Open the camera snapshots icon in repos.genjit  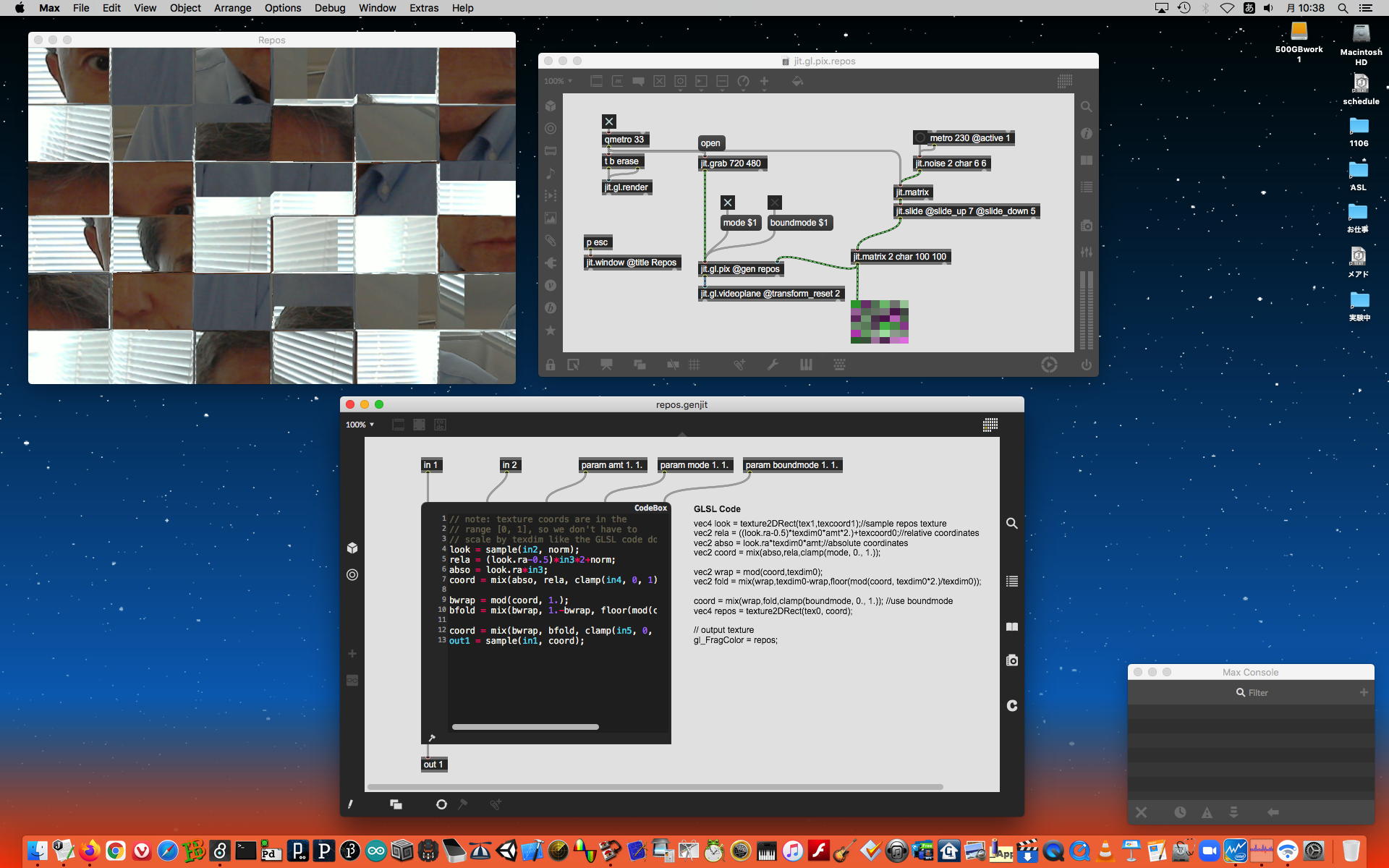point(1011,660)
